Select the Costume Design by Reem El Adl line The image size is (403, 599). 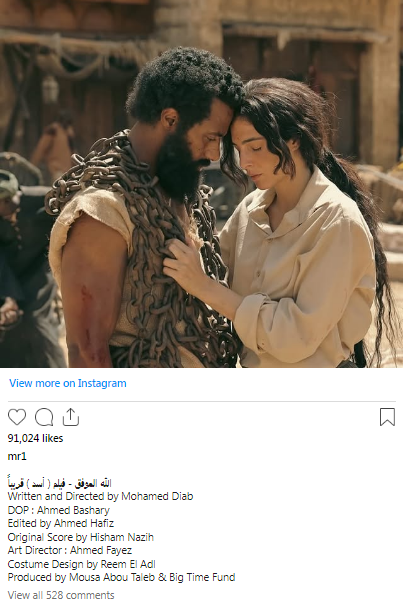tap(81, 564)
